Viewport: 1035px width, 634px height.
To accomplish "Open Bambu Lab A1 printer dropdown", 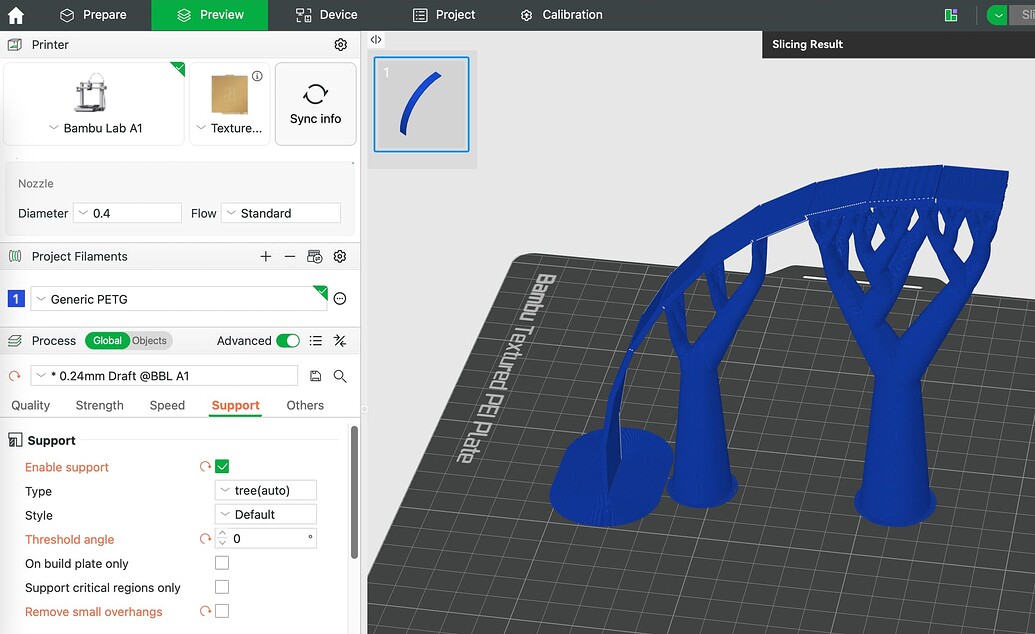I will point(96,128).
